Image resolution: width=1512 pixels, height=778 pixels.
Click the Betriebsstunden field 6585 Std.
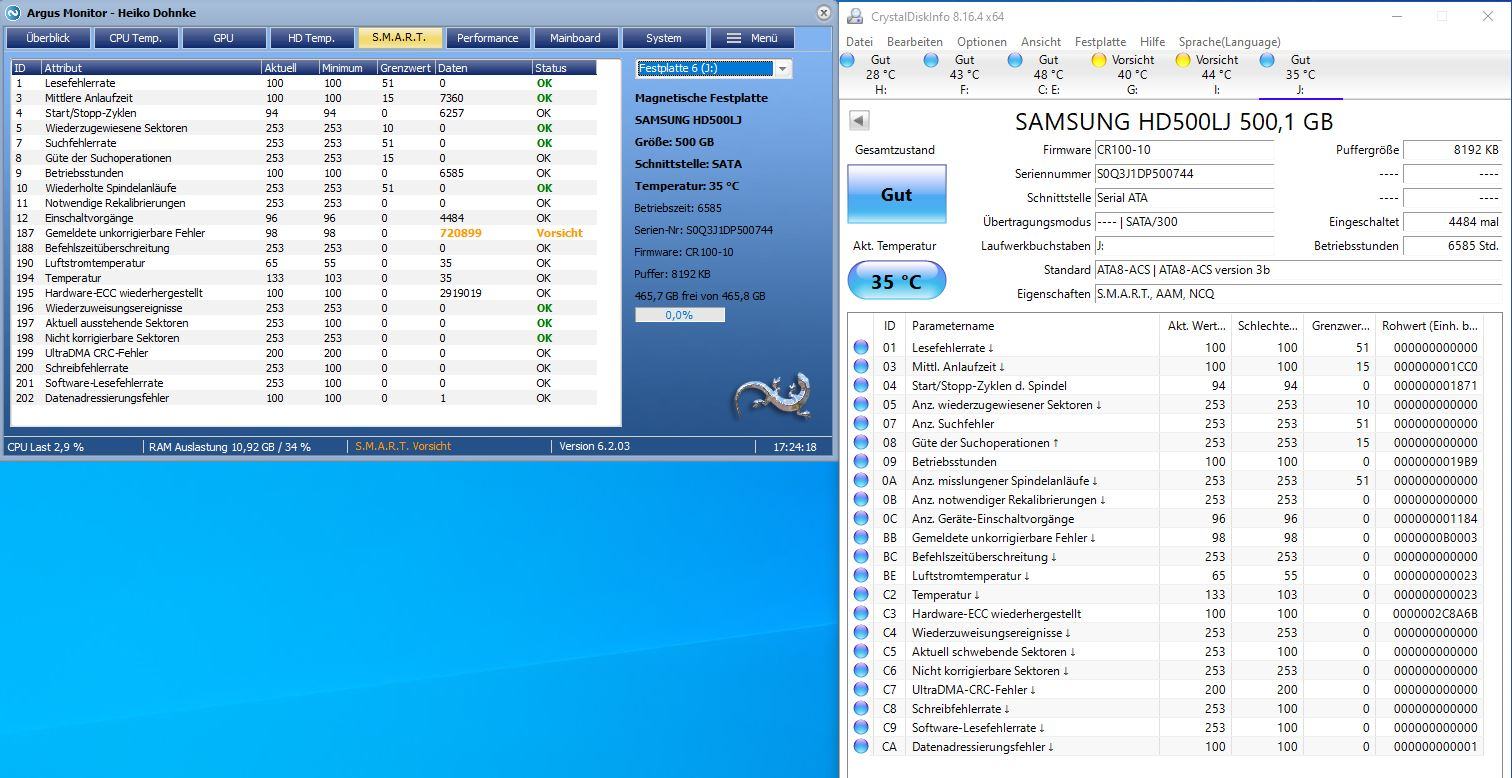click(x=1452, y=246)
